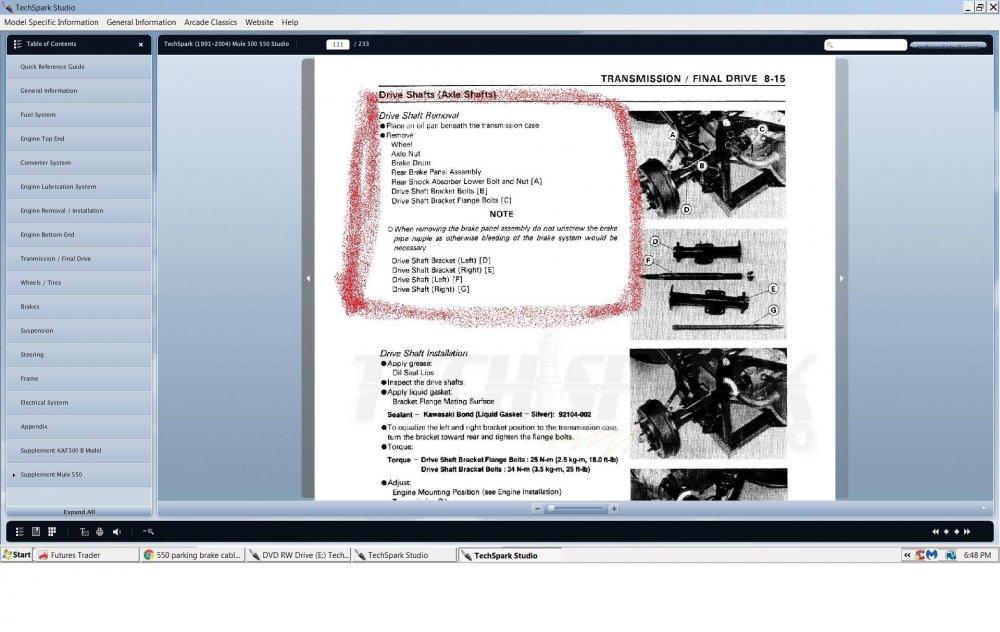
Task: Toggle table of contents list icon in bottom toolbar
Action: (20, 532)
